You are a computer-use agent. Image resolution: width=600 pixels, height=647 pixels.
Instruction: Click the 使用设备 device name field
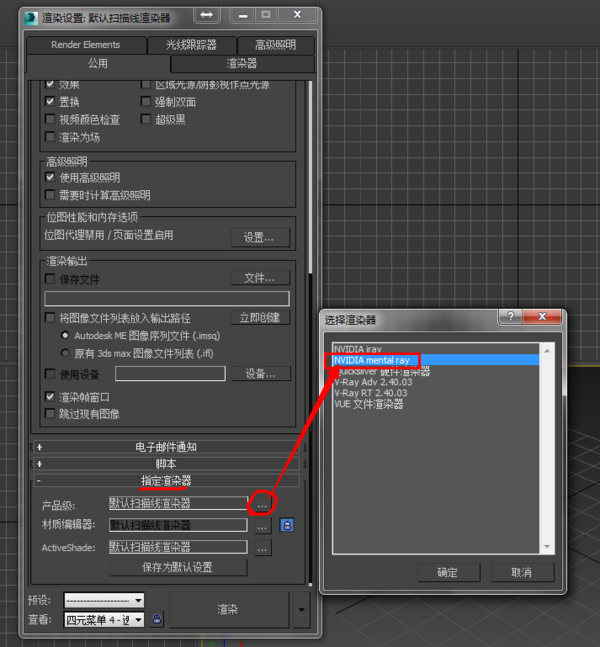point(170,373)
